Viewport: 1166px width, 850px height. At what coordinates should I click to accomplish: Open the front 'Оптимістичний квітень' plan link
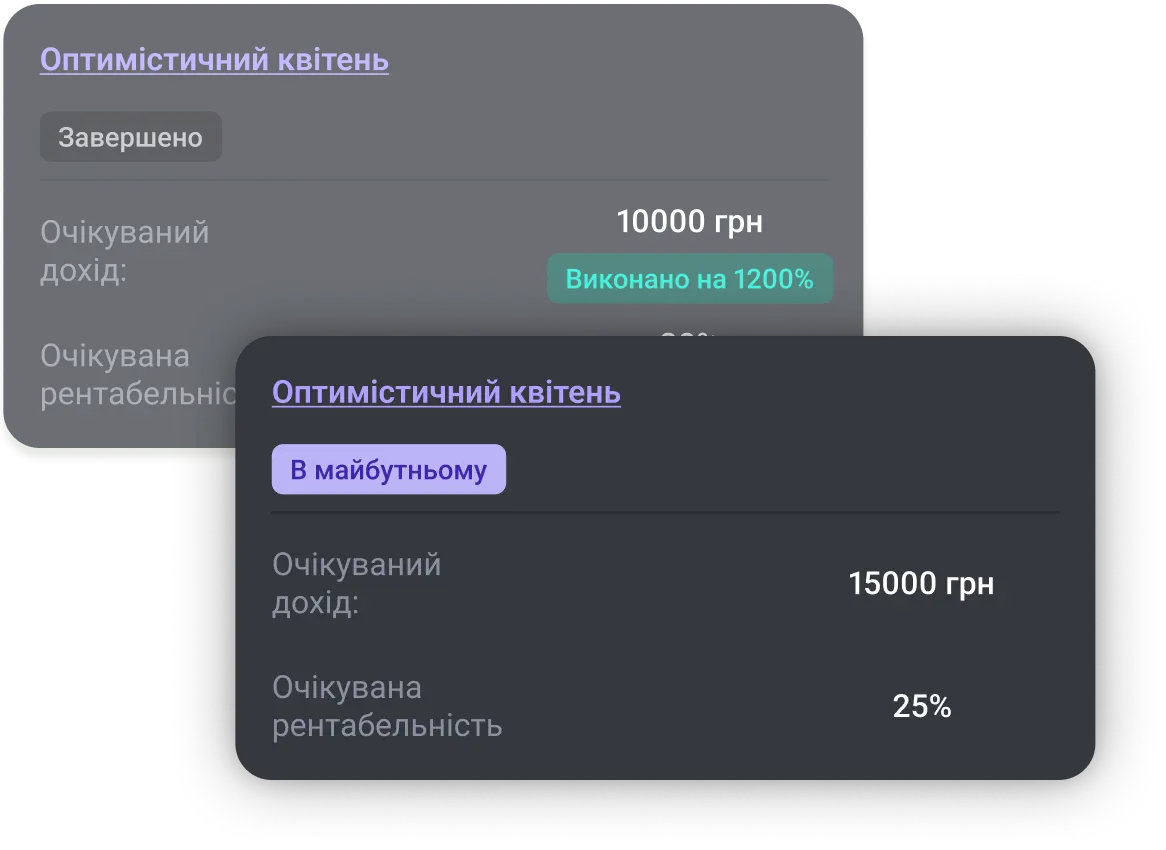coord(445,392)
